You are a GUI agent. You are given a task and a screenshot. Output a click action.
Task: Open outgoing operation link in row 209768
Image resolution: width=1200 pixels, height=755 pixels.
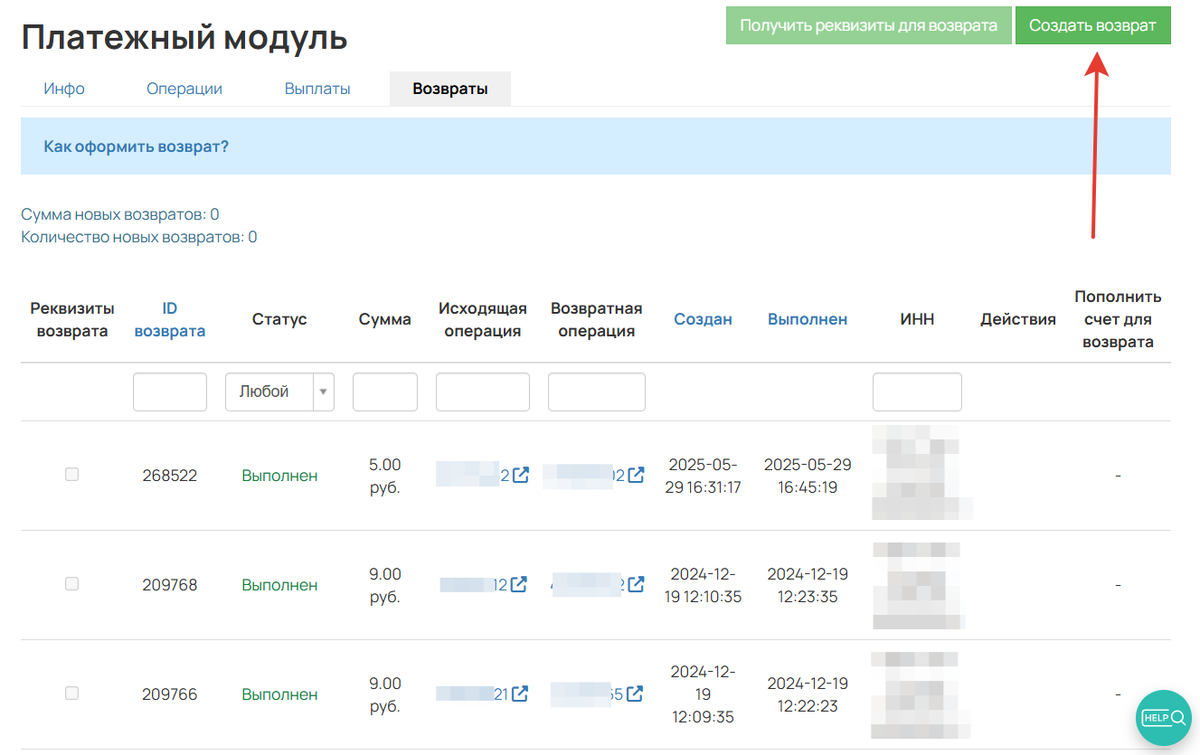tap(519, 585)
